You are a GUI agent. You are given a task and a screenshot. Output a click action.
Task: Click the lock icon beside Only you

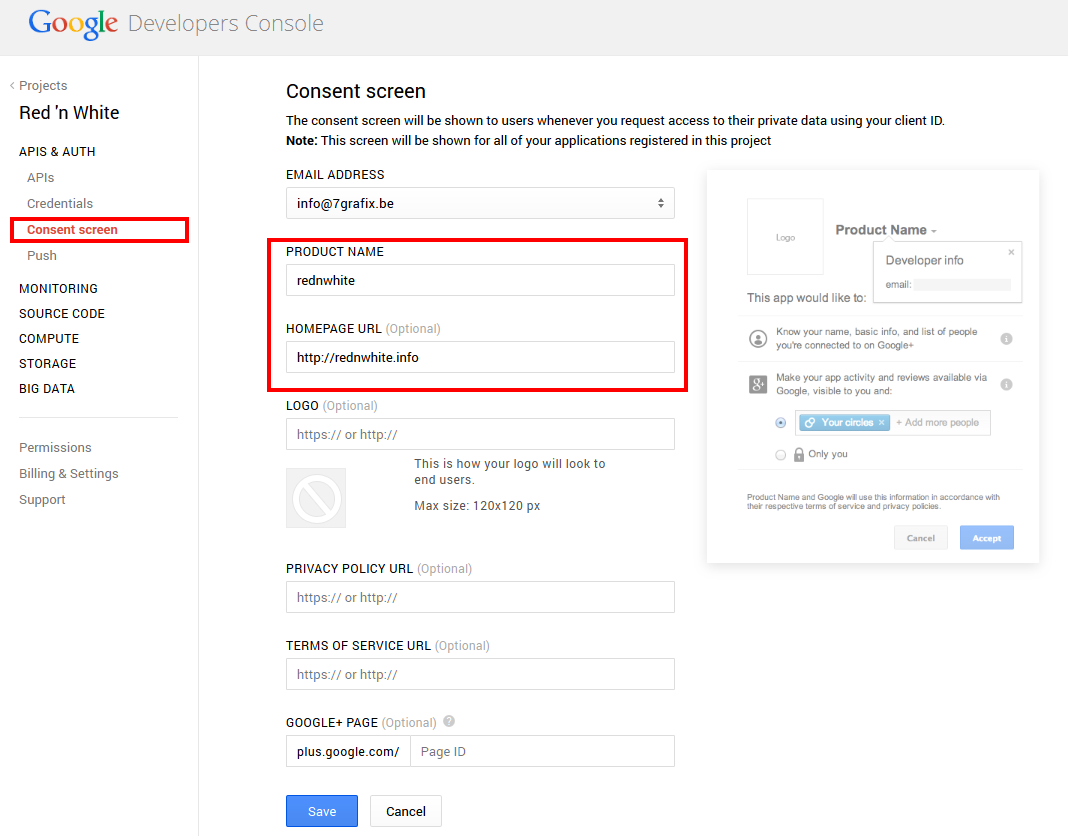click(x=799, y=454)
